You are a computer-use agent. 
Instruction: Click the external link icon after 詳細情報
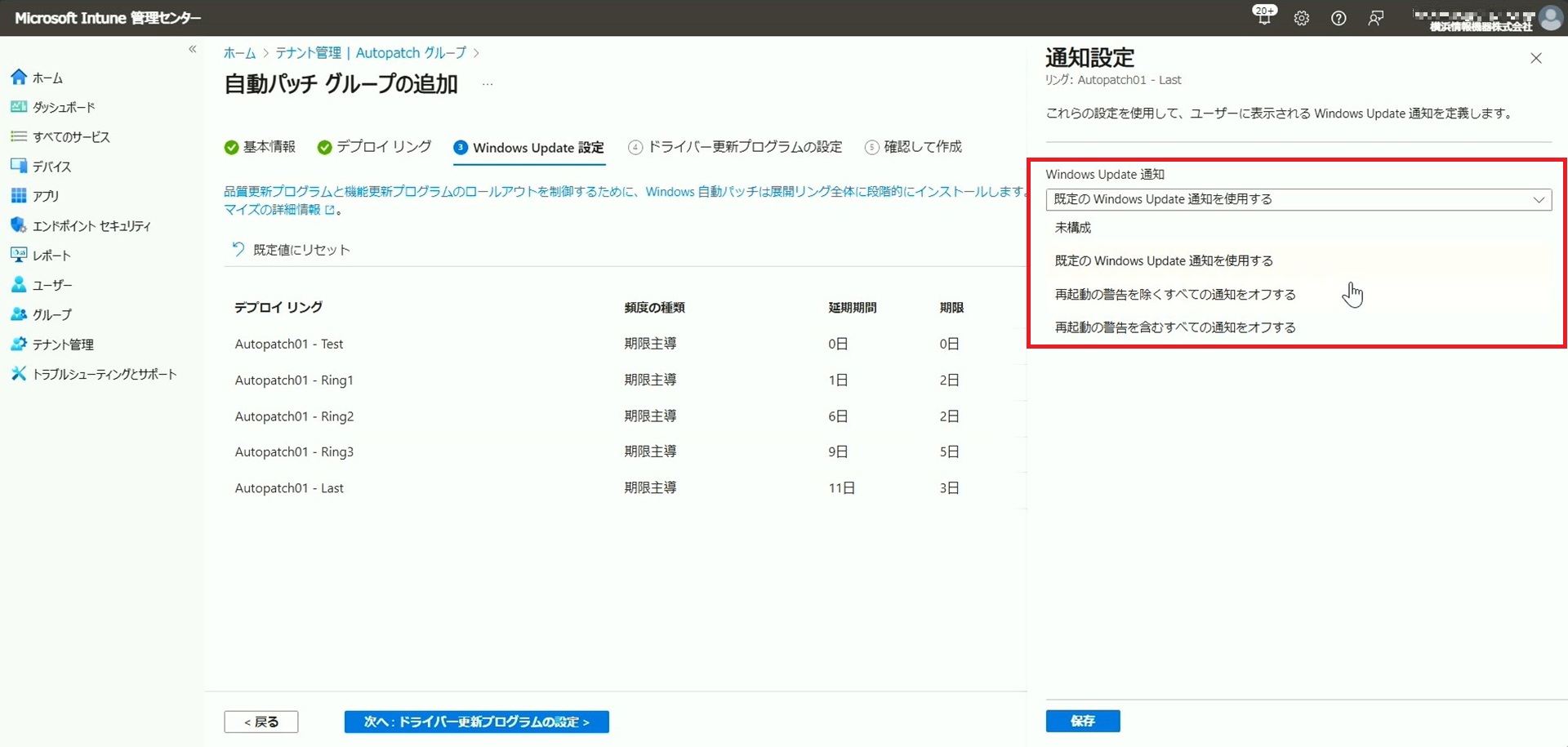(x=330, y=210)
